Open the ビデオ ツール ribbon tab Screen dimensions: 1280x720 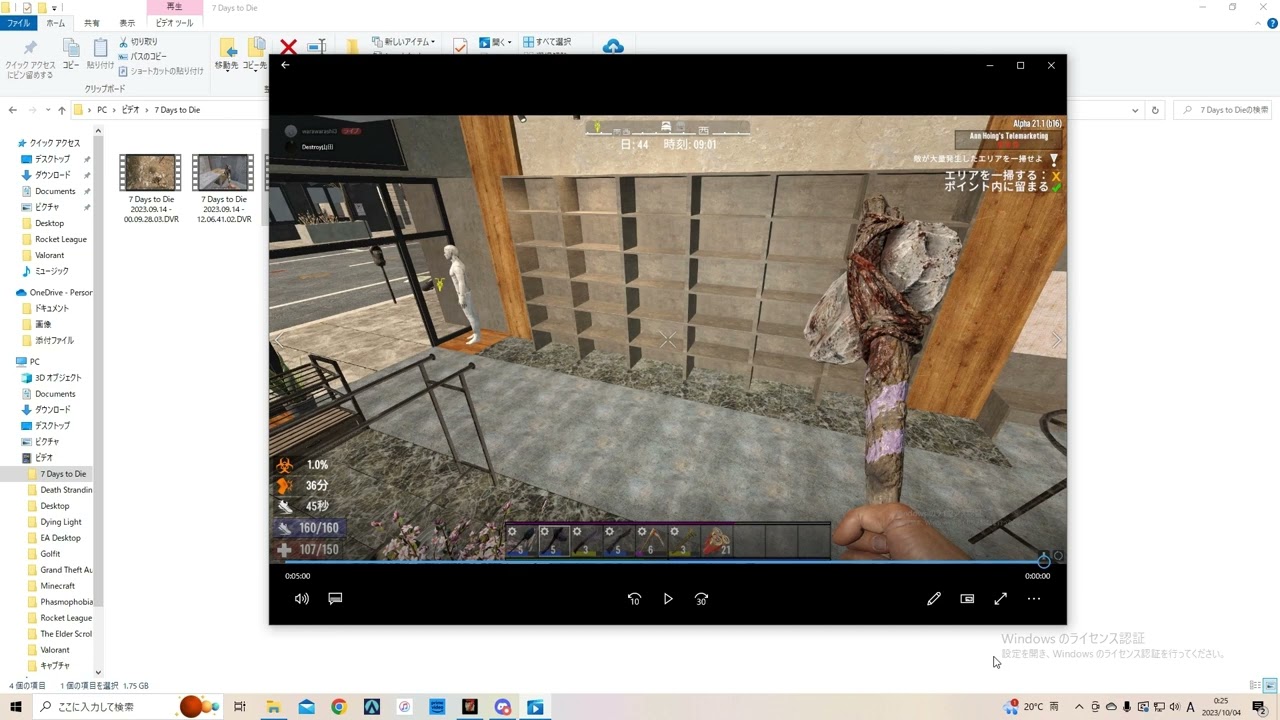click(175, 23)
